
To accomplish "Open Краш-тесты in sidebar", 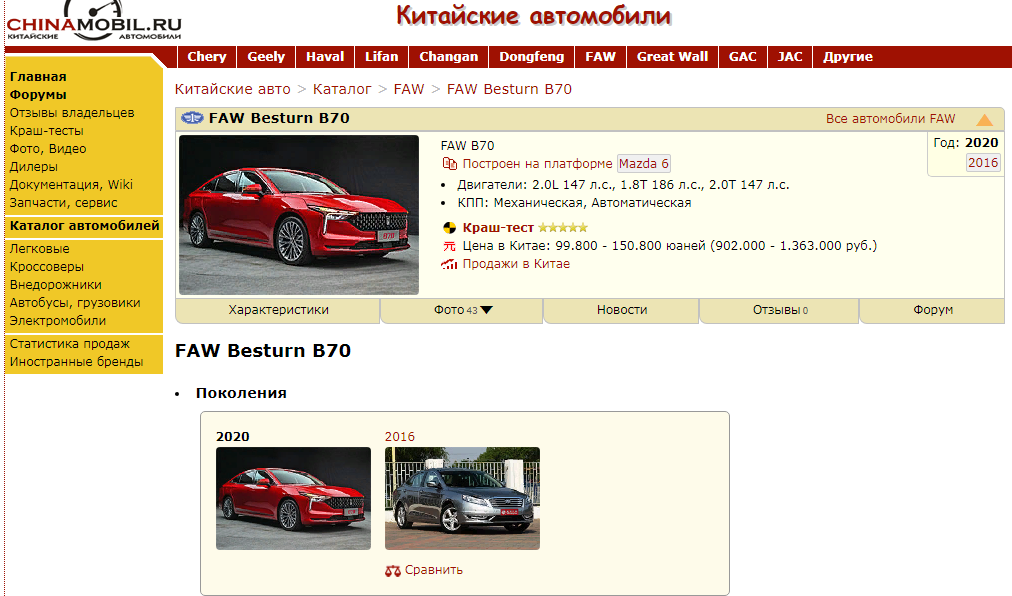I will click(46, 131).
